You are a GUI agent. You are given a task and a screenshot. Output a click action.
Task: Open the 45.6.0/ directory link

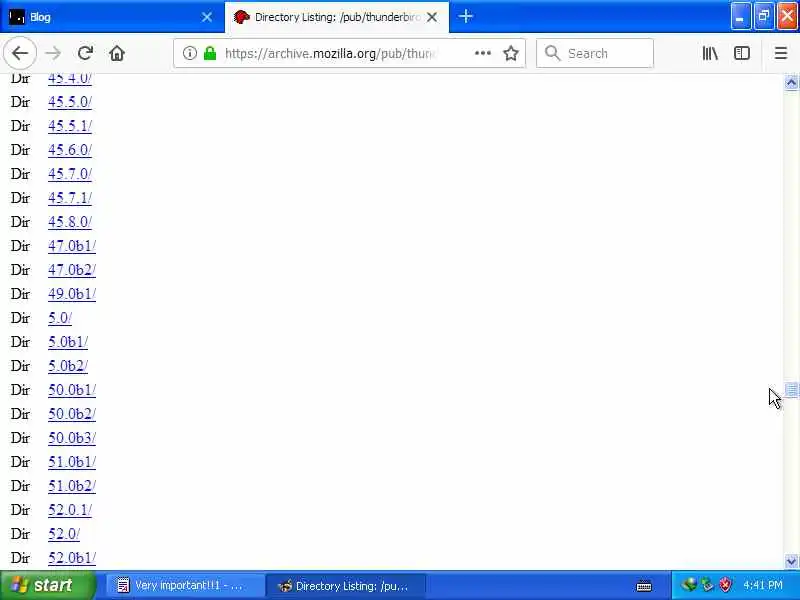click(x=70, y=149)
